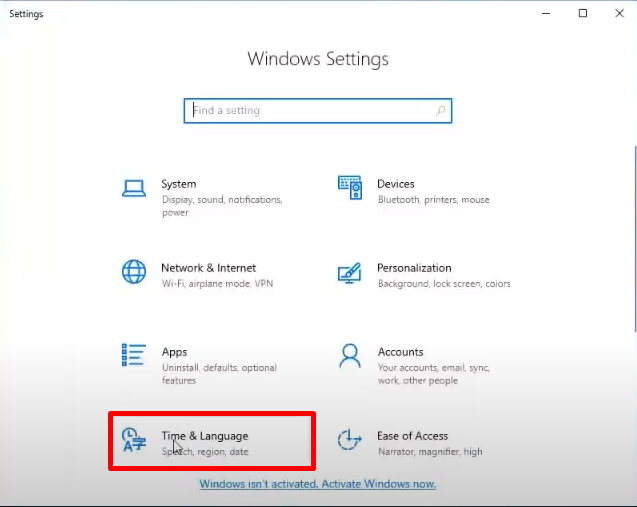Click 'Bluetooth, printers, mouse' description
Image resolution: width=637 pixels, height=507 pixels.
433,200
